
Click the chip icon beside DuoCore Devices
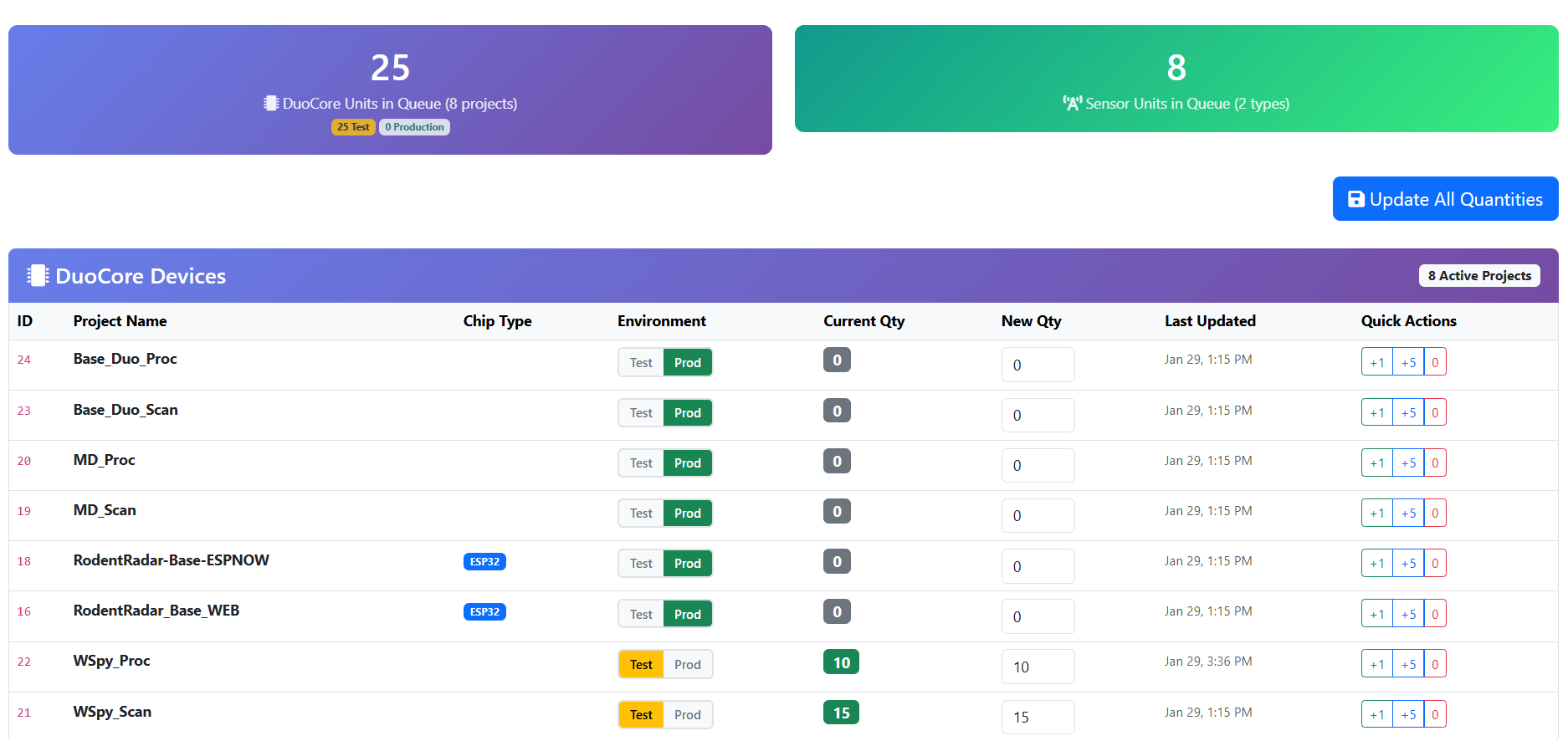[x=38, y=276]
